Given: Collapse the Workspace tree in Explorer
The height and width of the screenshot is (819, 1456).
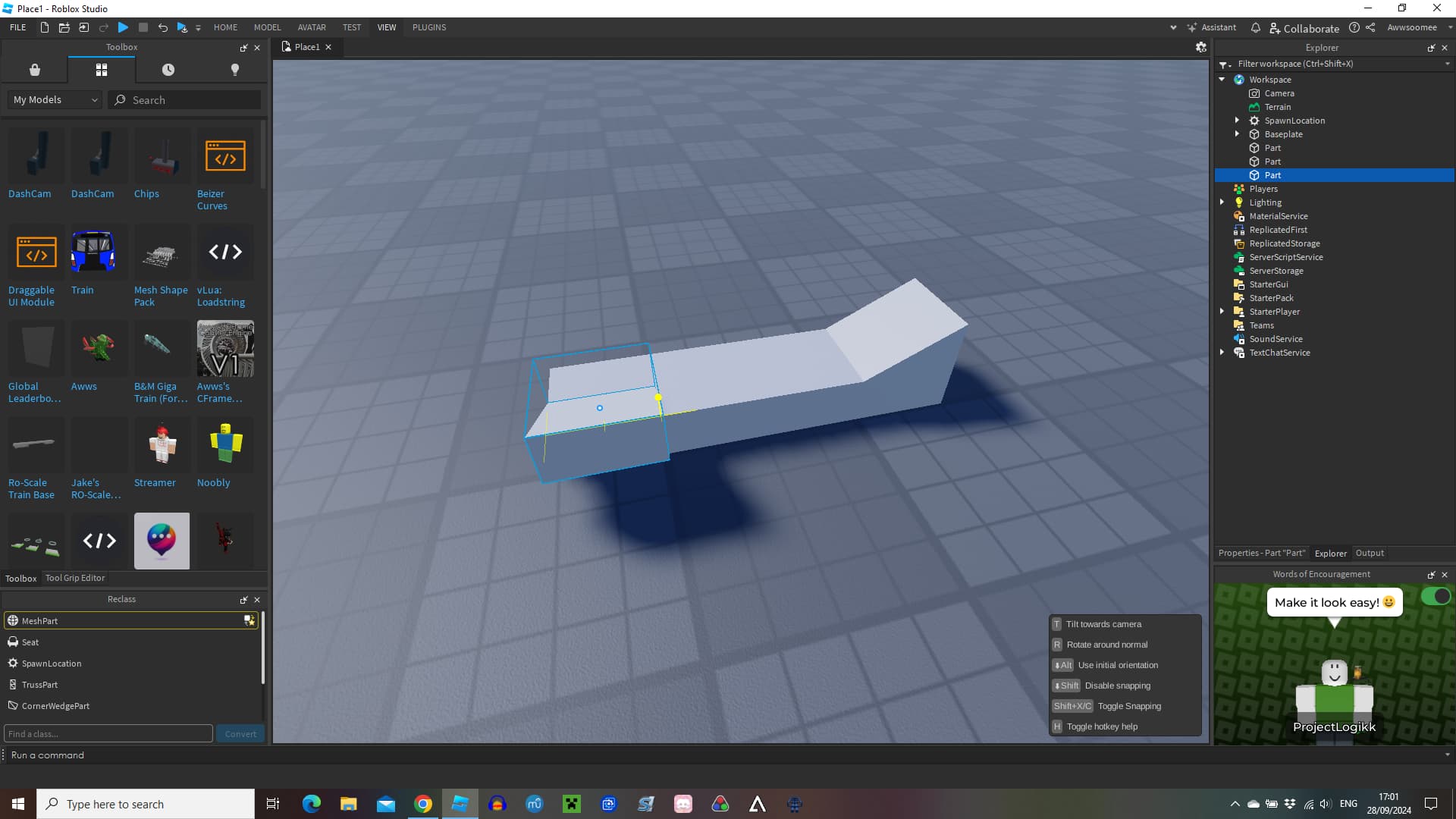Looking at the screenshot, I should [1223, 79].
